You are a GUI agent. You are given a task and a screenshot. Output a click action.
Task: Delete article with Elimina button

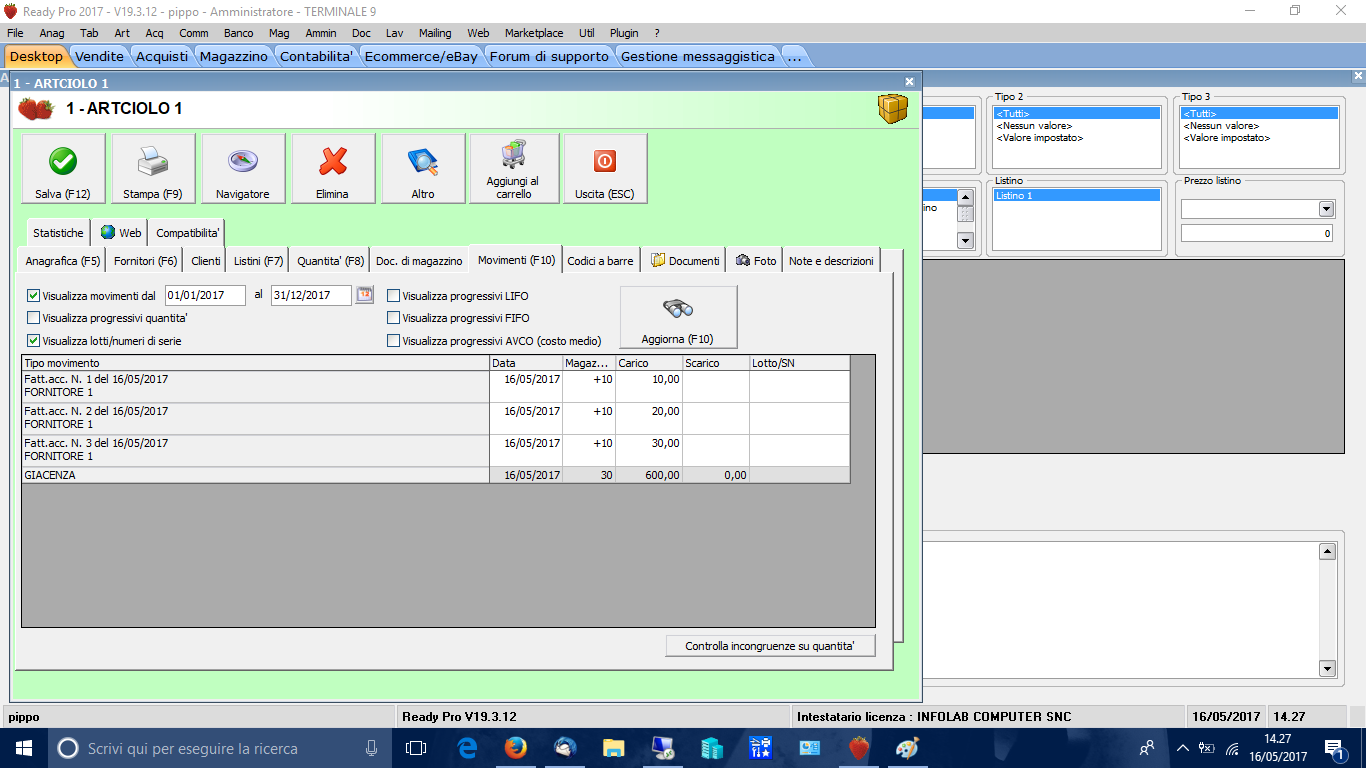[x=333, y=169]
